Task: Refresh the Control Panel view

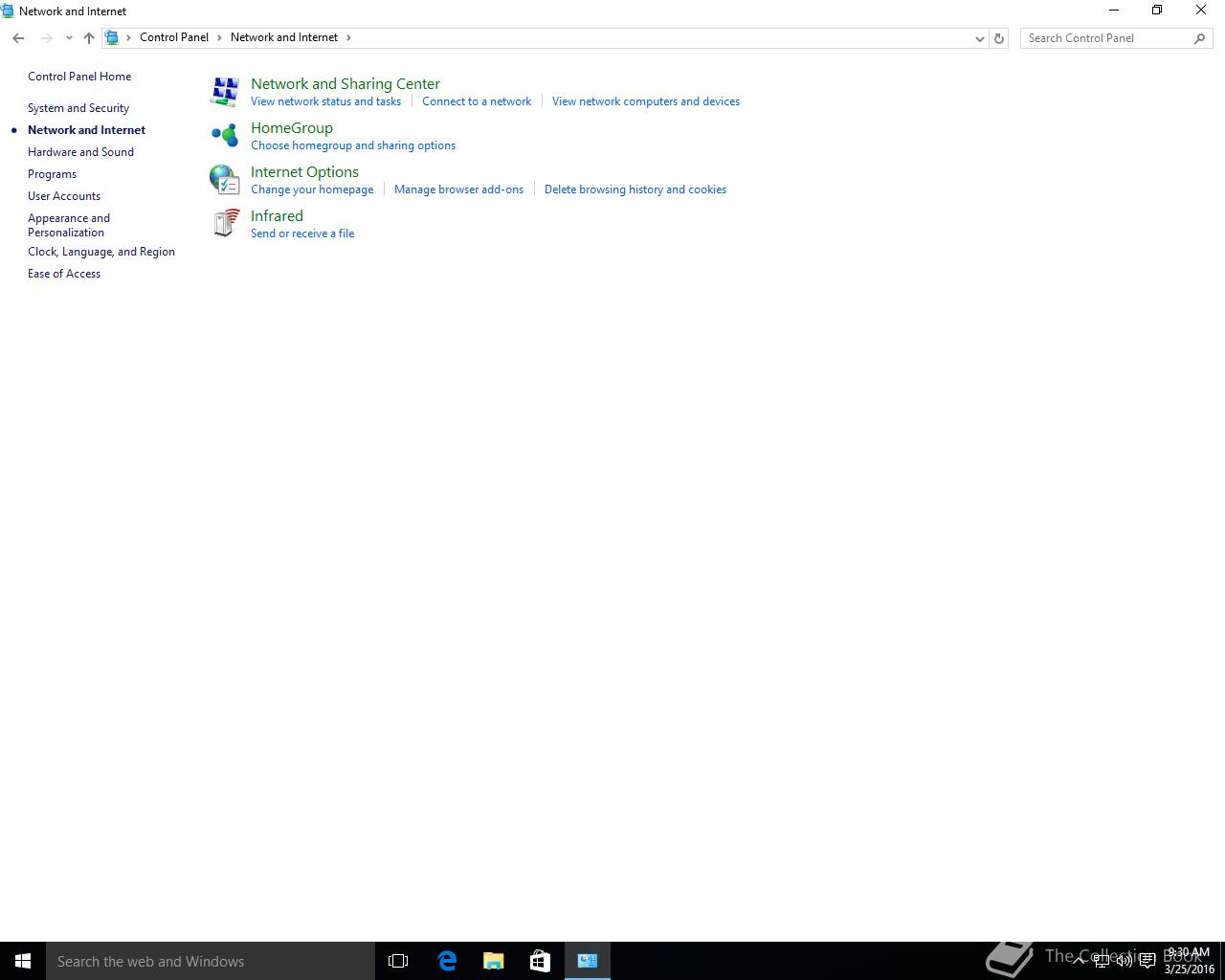Action: (999, 38)
